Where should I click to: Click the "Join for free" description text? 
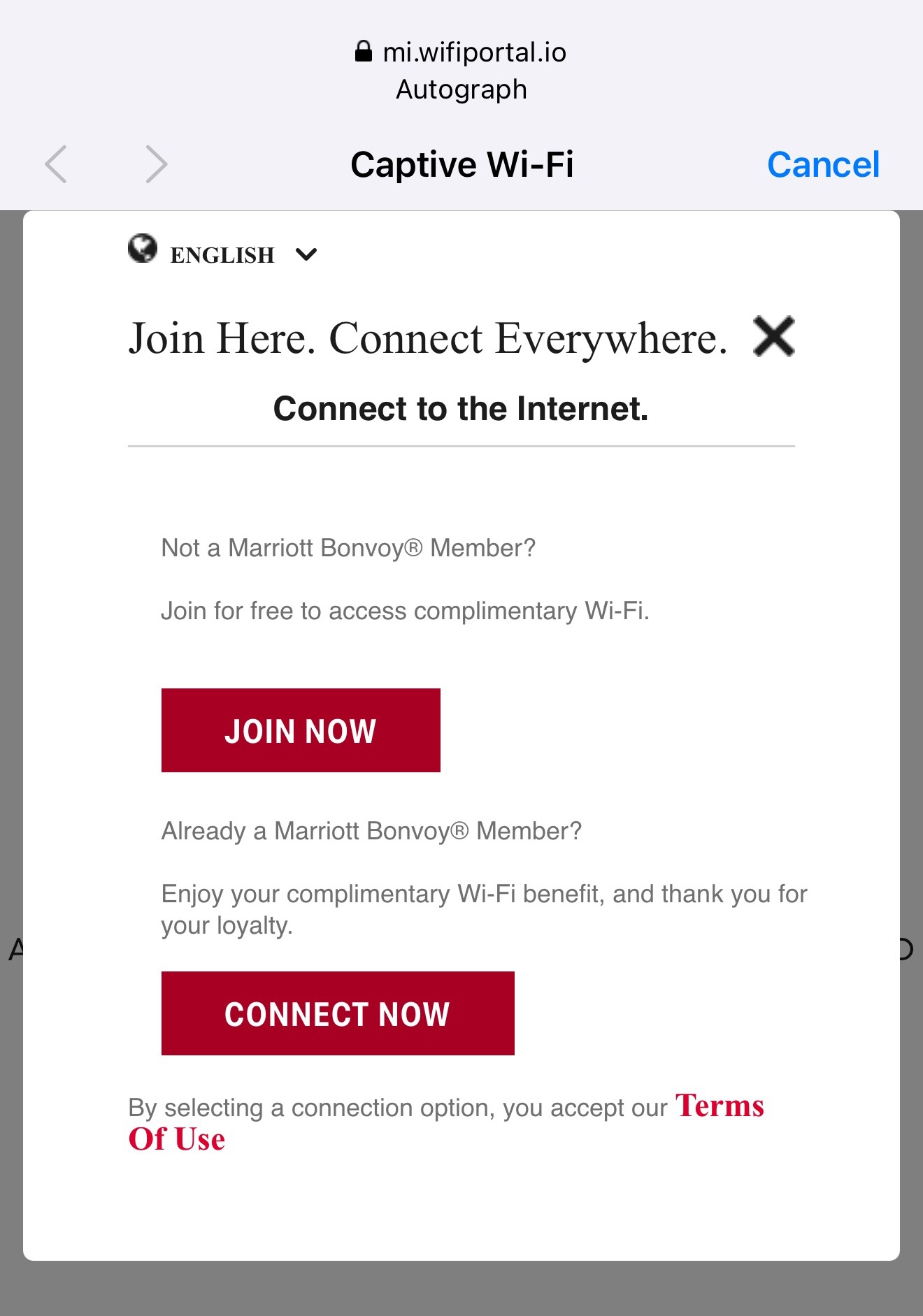click(405, 611)
